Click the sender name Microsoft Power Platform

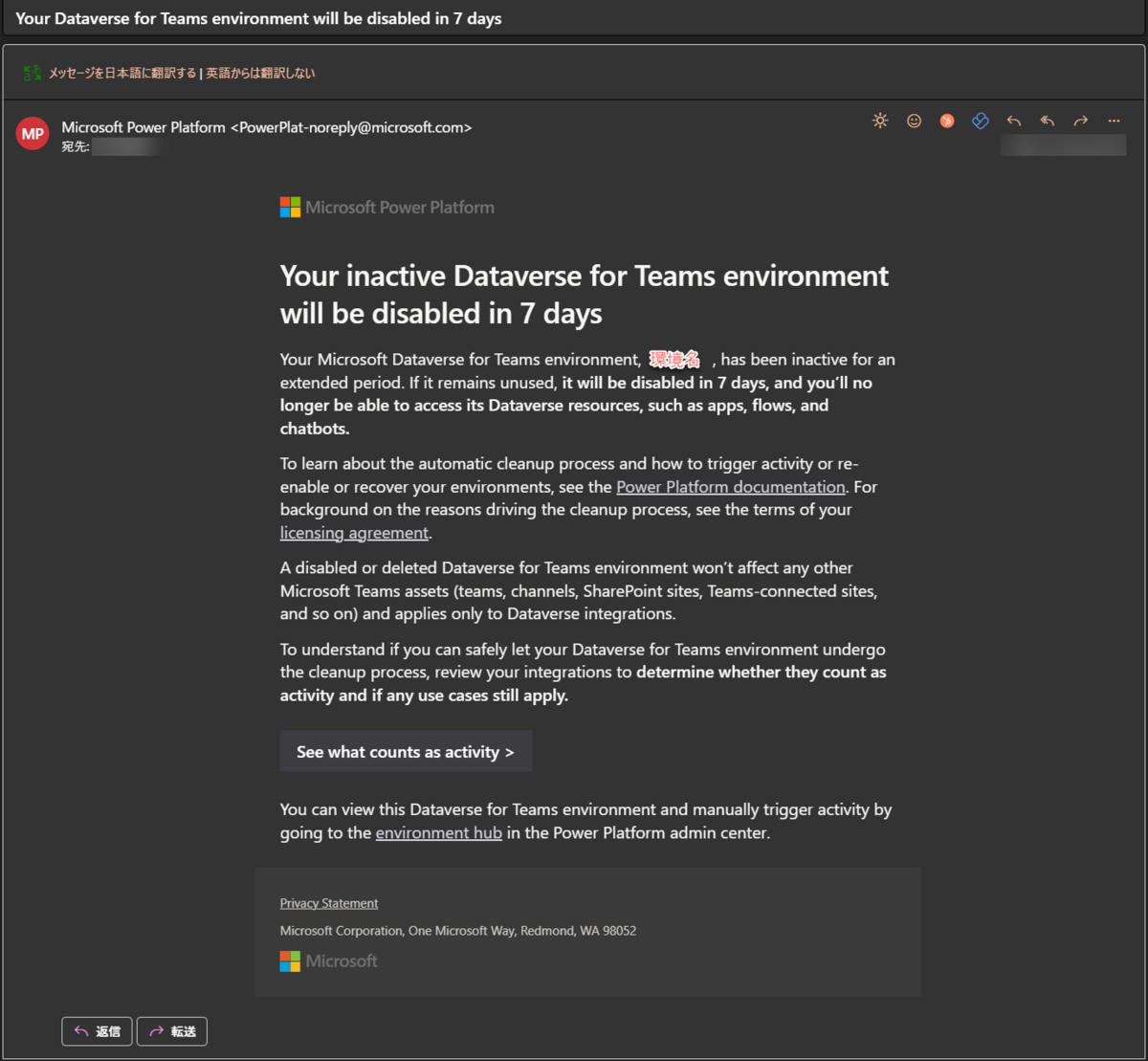(143, 127)
